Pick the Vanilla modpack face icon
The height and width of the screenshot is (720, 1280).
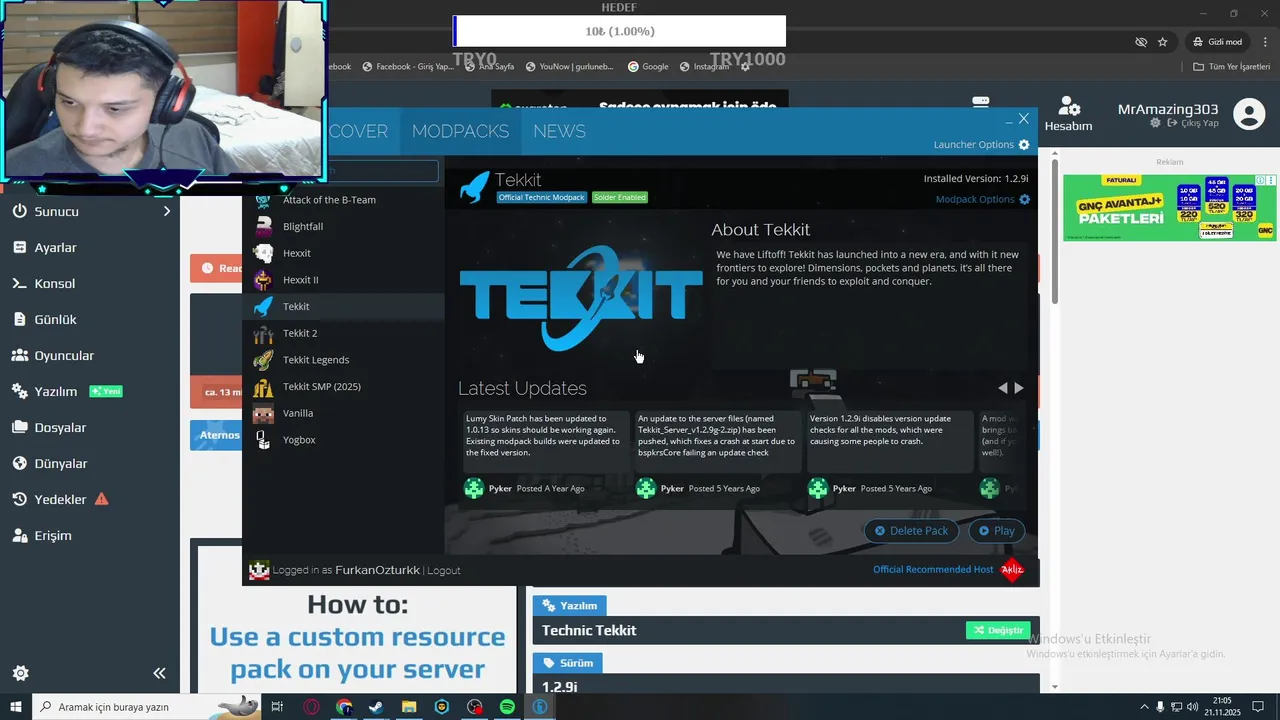pyautogui.click(x=263, y=413)
